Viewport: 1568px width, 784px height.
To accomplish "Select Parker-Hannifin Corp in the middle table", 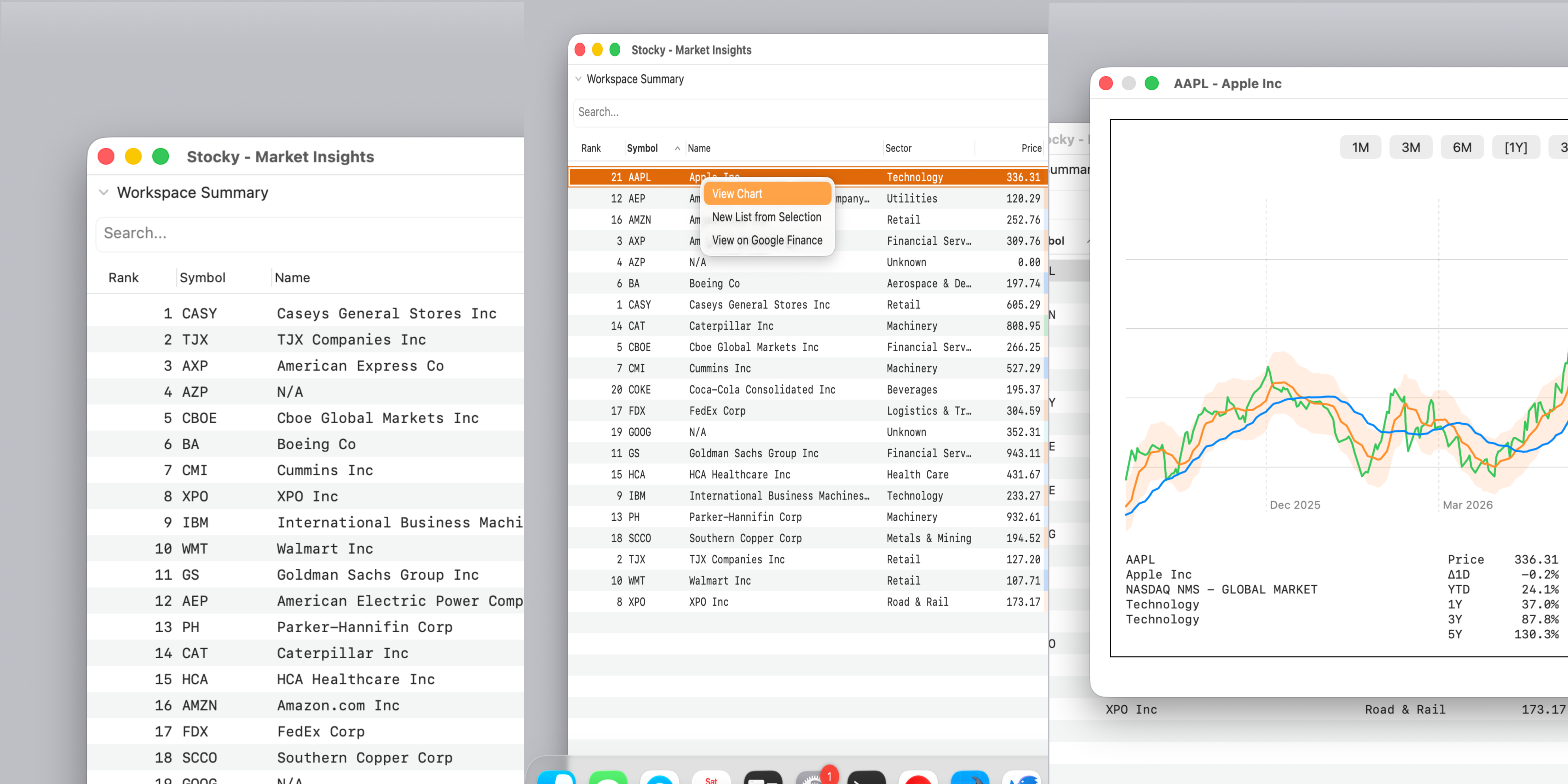I will [745, 517].
